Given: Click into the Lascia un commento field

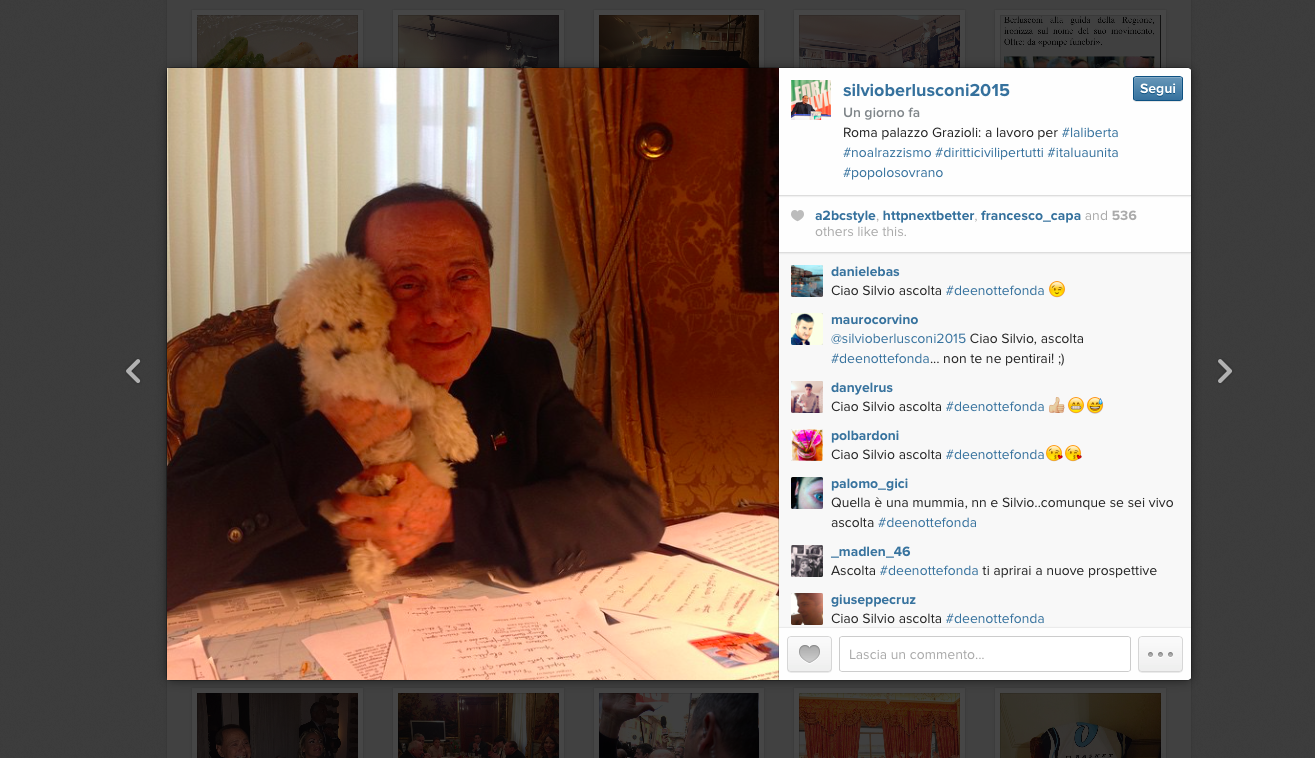Looking at the screenshot, I should 985,654.
